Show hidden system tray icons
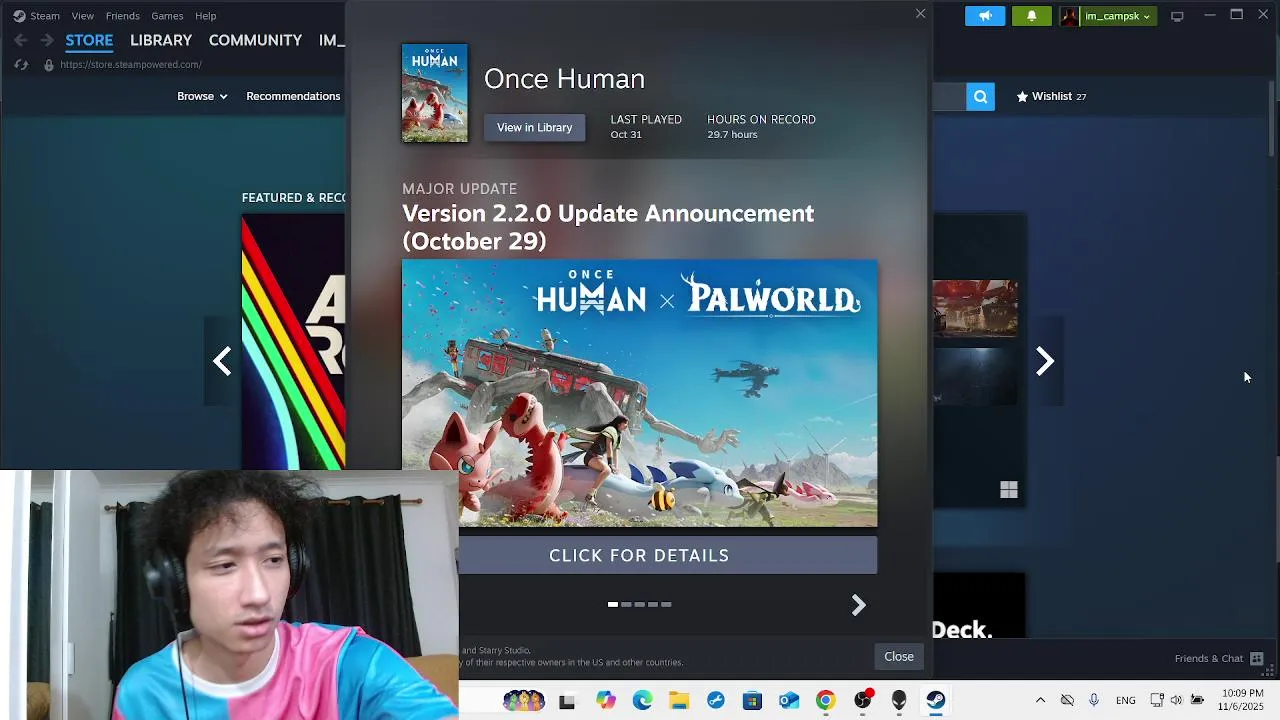 [x=1040, y=700]
